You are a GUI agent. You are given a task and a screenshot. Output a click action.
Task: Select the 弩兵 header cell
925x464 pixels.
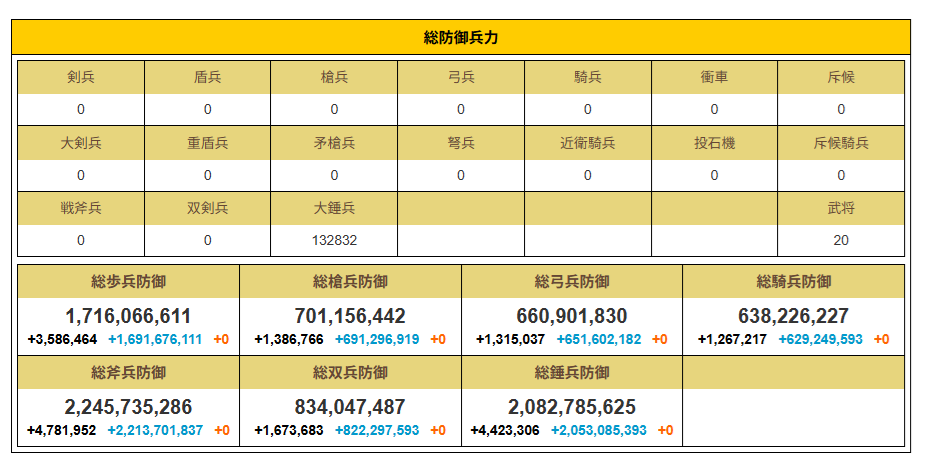[x=461, y=143]
